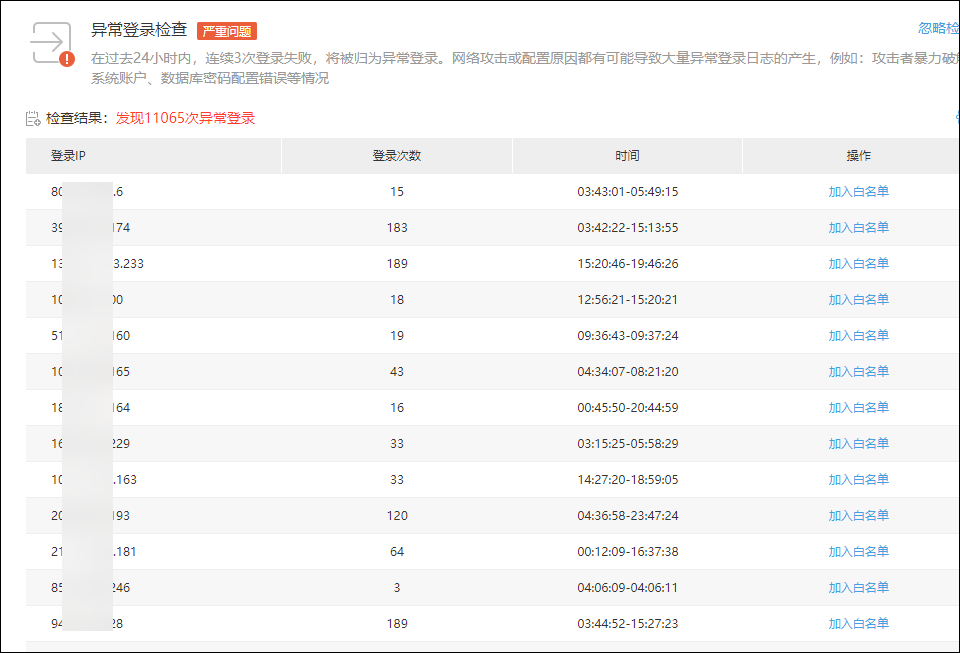This screenshot has height=653, width=960.
Task: Whitelist the IP with 120 login attempts
Action: point(858,516)
